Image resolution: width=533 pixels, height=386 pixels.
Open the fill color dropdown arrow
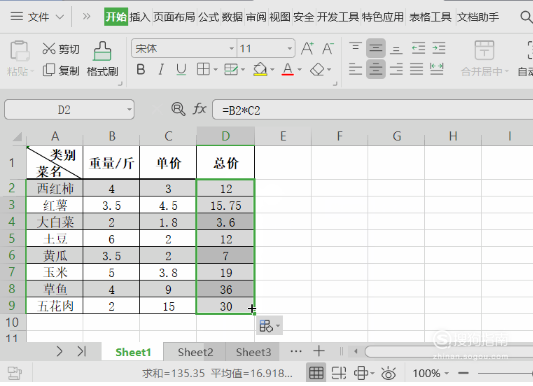tap(272, 70)
